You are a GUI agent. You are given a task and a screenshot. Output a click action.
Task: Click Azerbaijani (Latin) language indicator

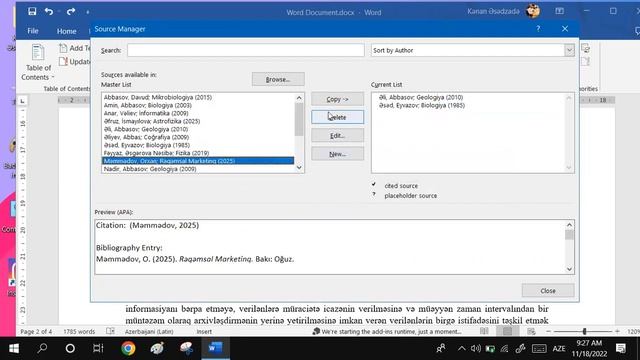pyautogui.click(x=149, y=331)
